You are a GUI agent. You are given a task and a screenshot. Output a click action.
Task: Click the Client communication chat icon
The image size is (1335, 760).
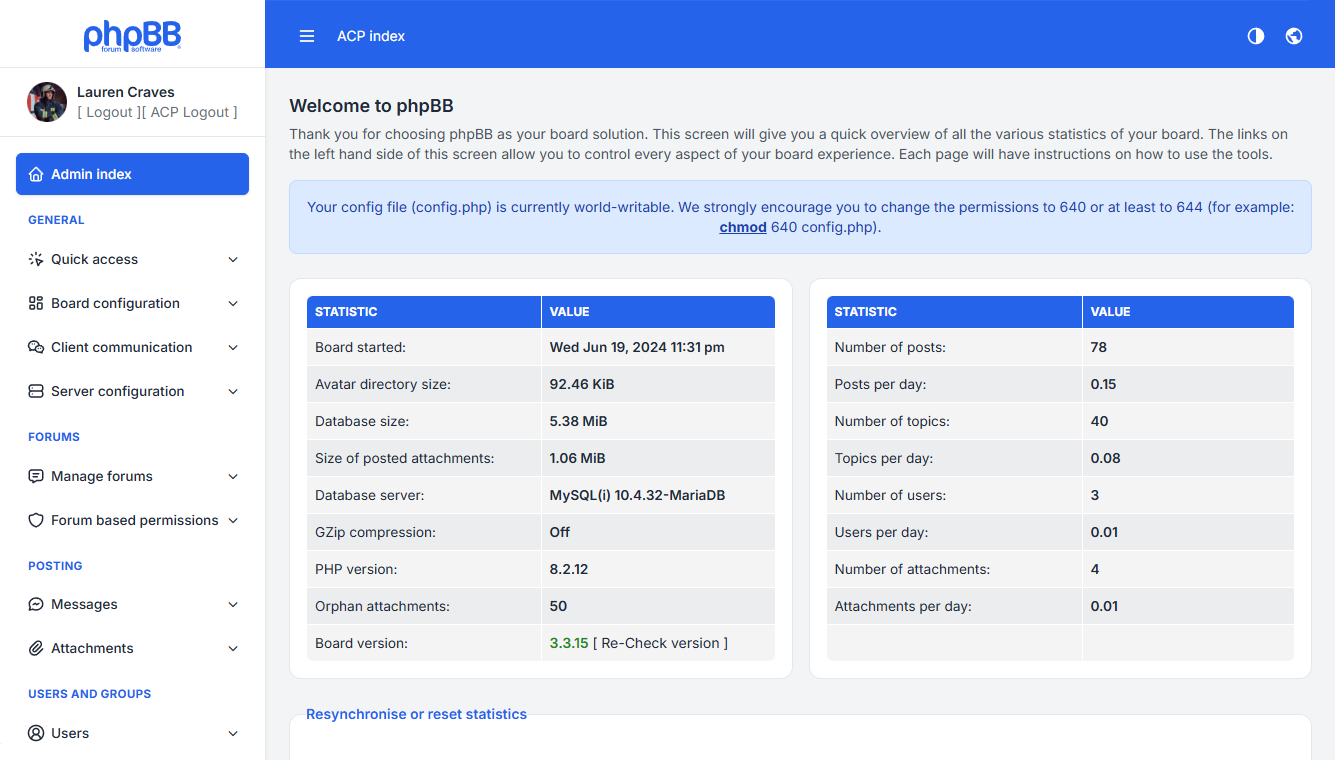36,347
